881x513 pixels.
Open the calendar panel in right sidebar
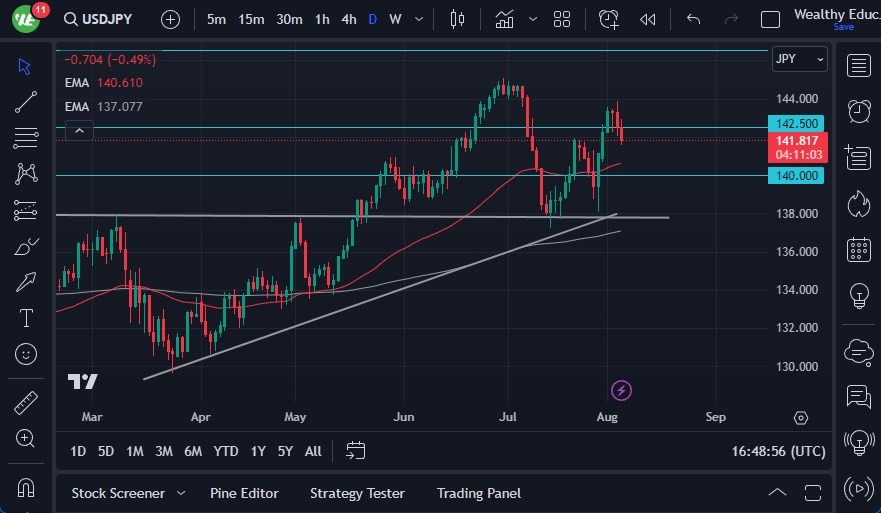tap(858, 249)
